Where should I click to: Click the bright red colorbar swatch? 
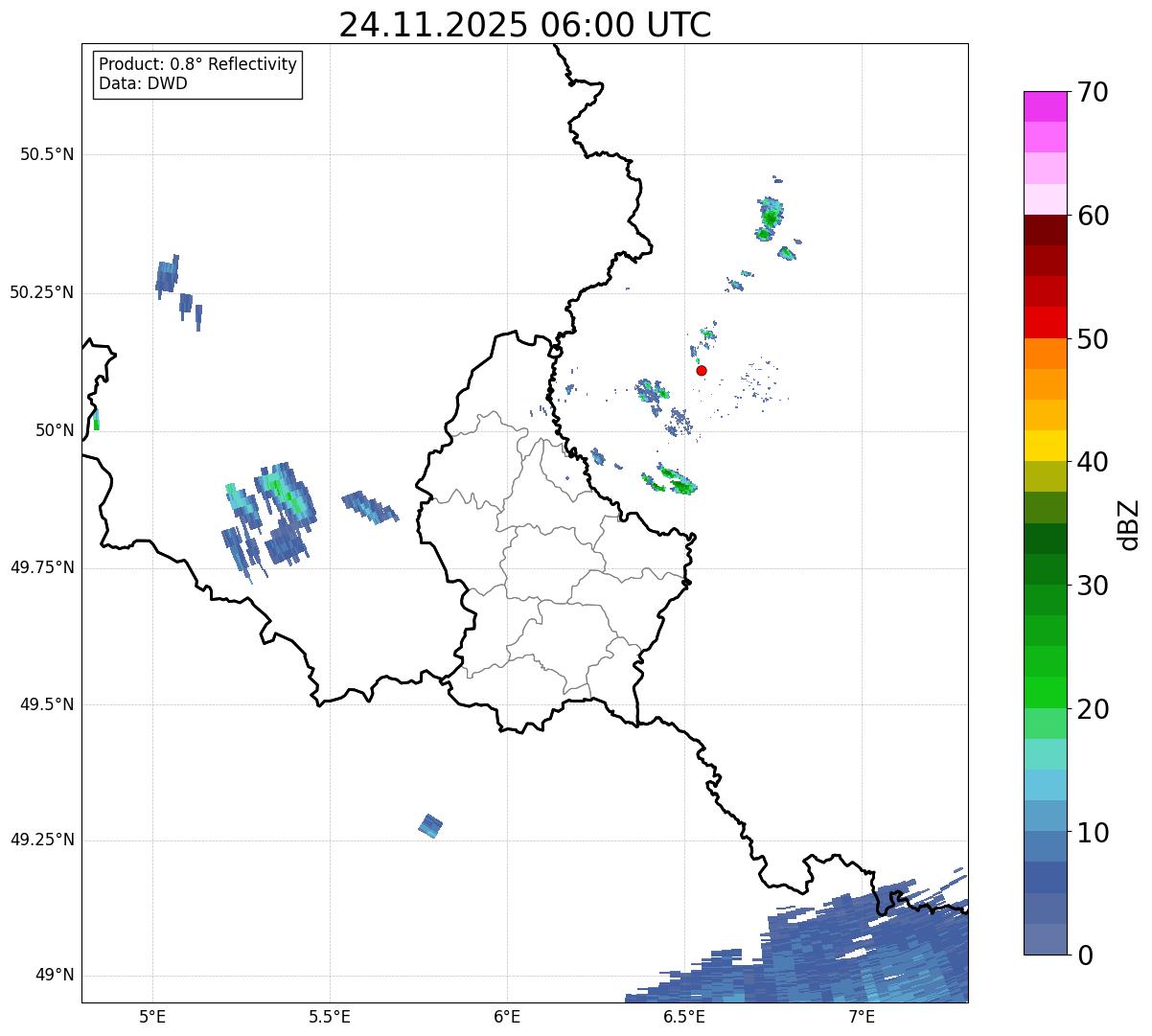[1045, 322]
